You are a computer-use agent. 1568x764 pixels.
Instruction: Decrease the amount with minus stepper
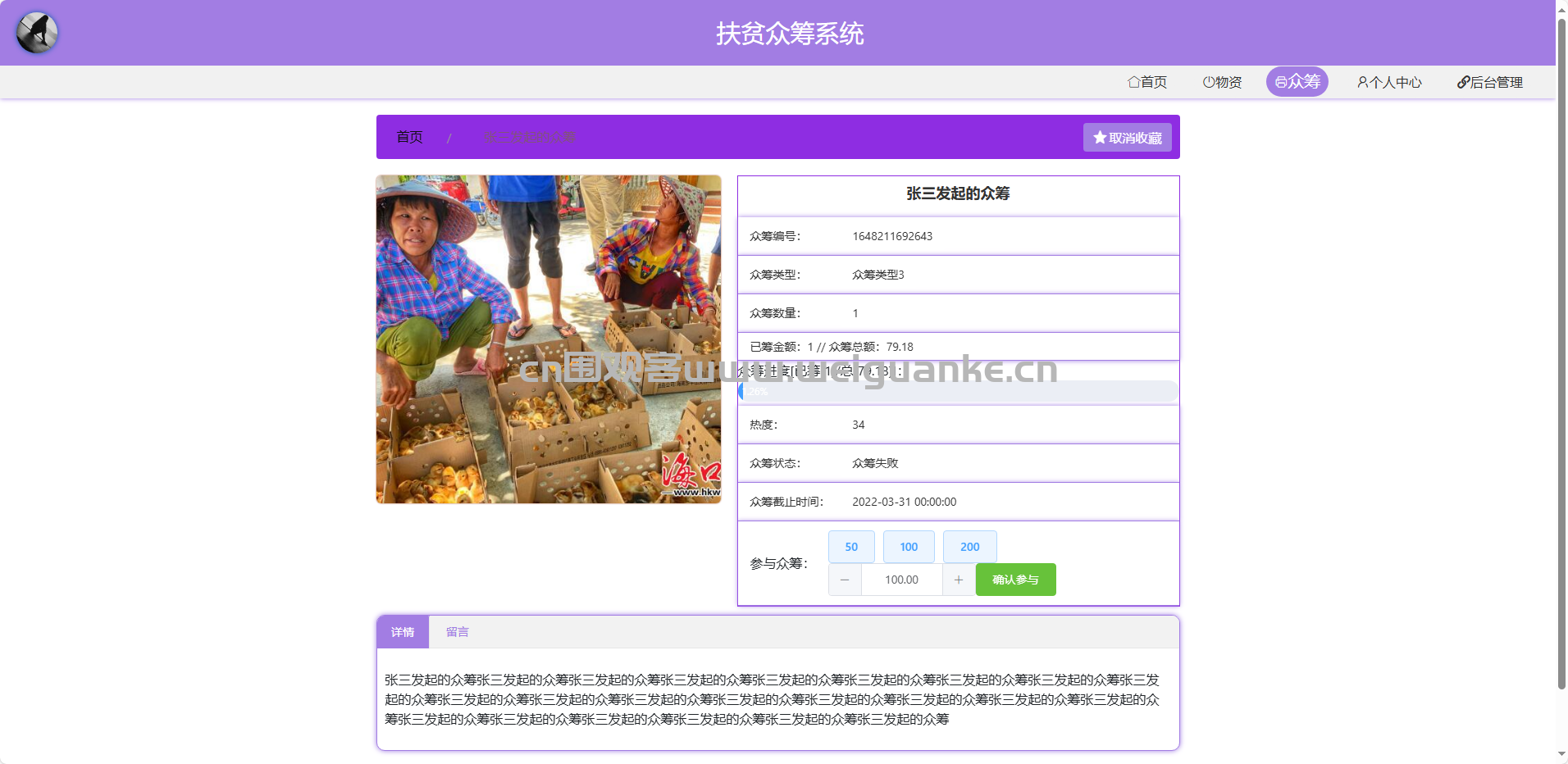pyautogui.click(x=845, y=580)
